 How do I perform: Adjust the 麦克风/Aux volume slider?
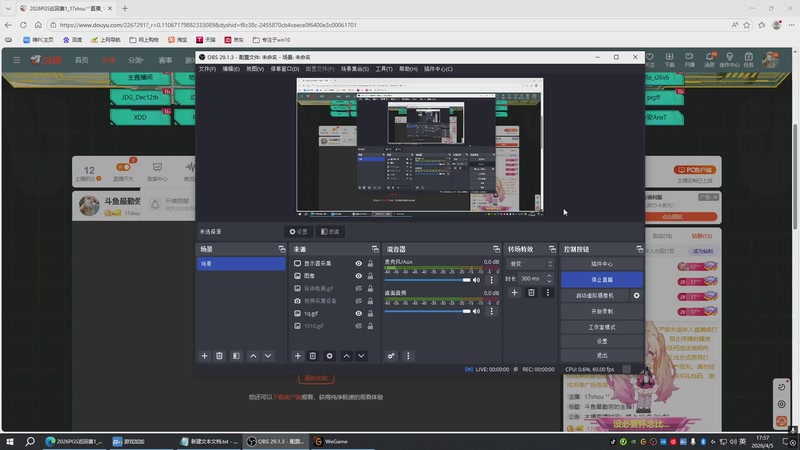[428, 280]
